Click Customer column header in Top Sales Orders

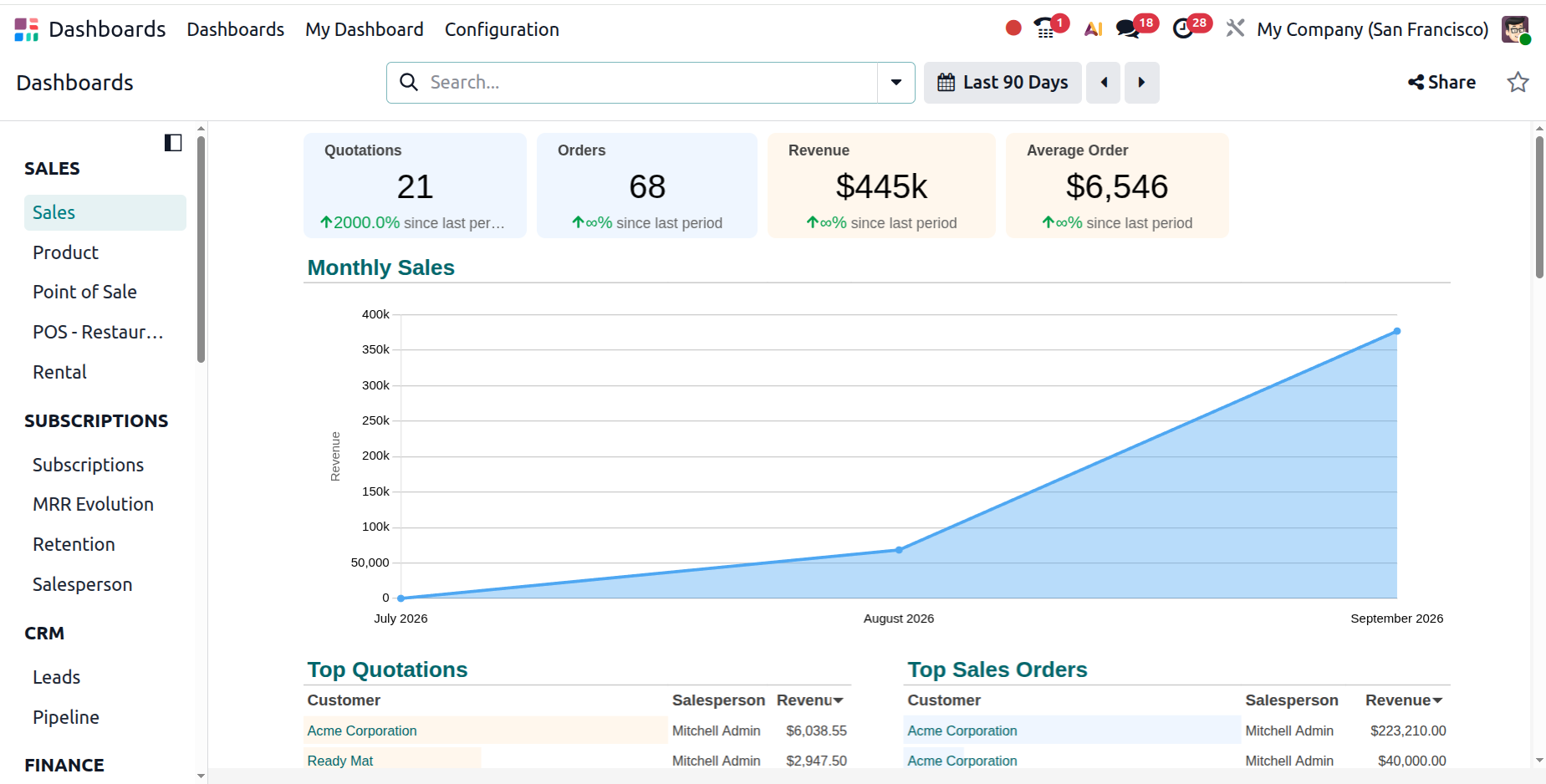pos(944,700)
